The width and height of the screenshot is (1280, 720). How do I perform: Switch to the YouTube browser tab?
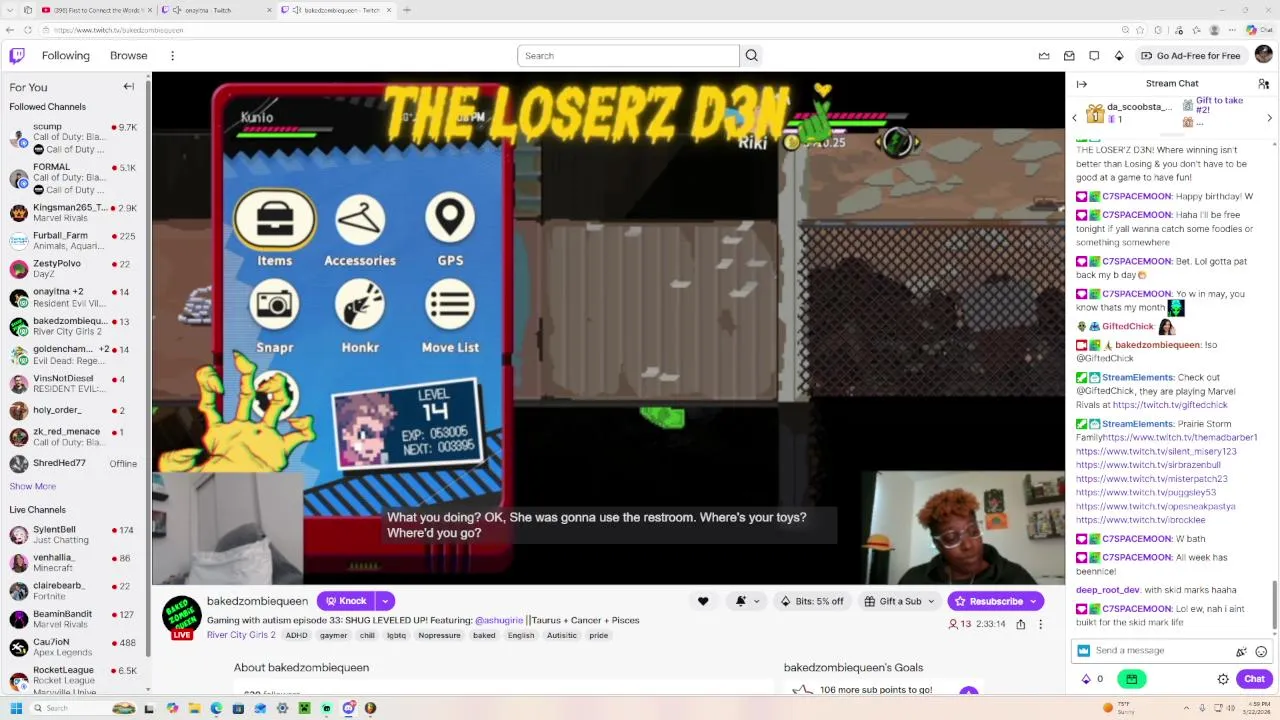tap(96, 10)
